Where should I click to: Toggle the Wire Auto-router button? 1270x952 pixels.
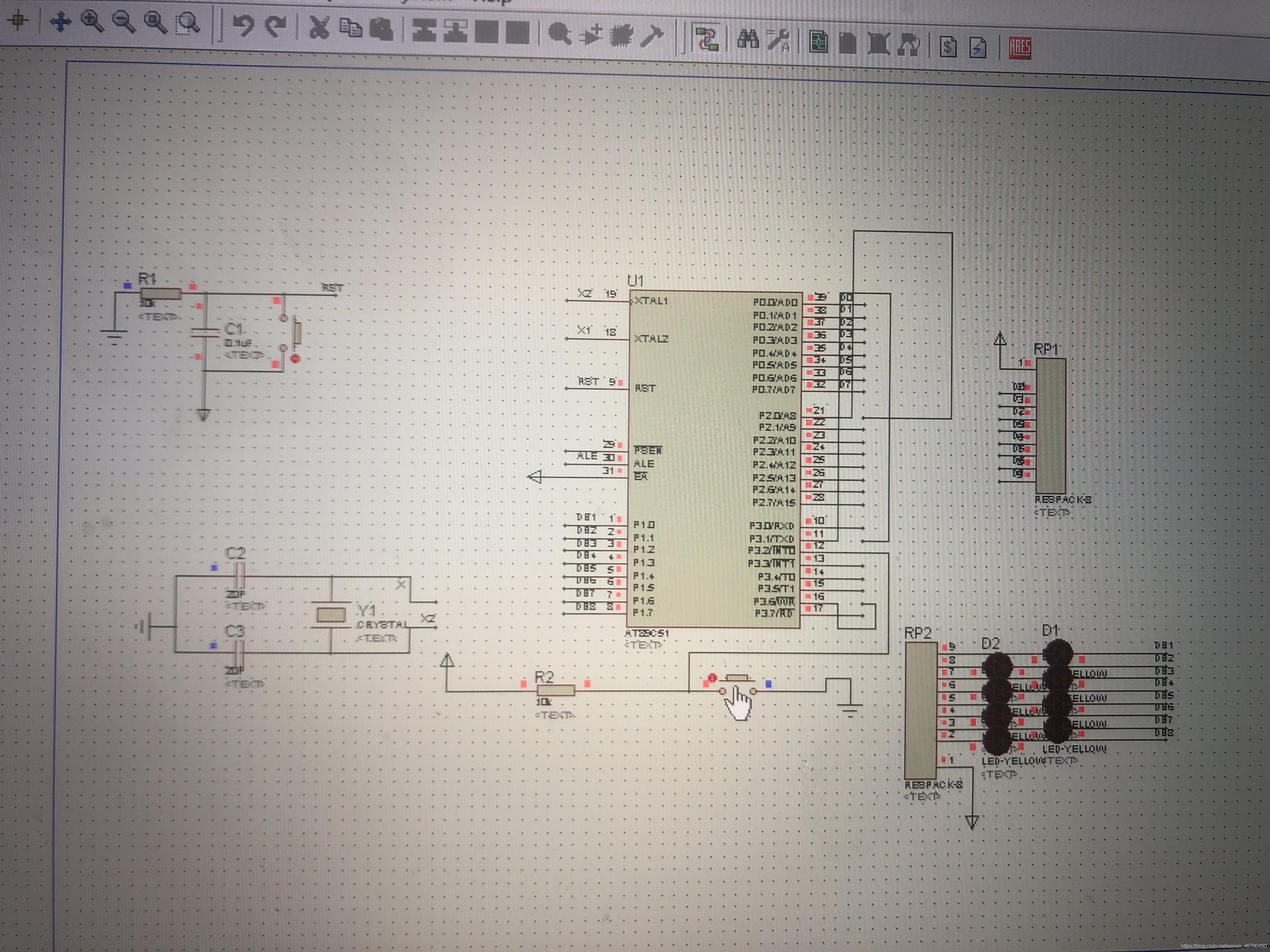707,40
